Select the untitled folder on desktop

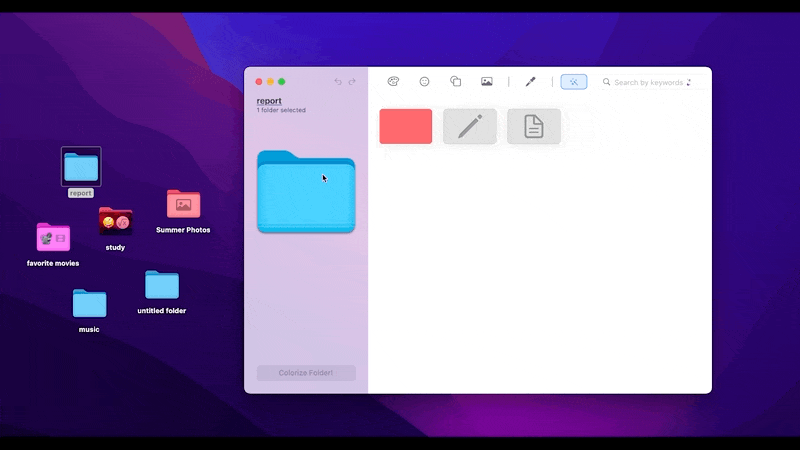[x=162, y=285]
